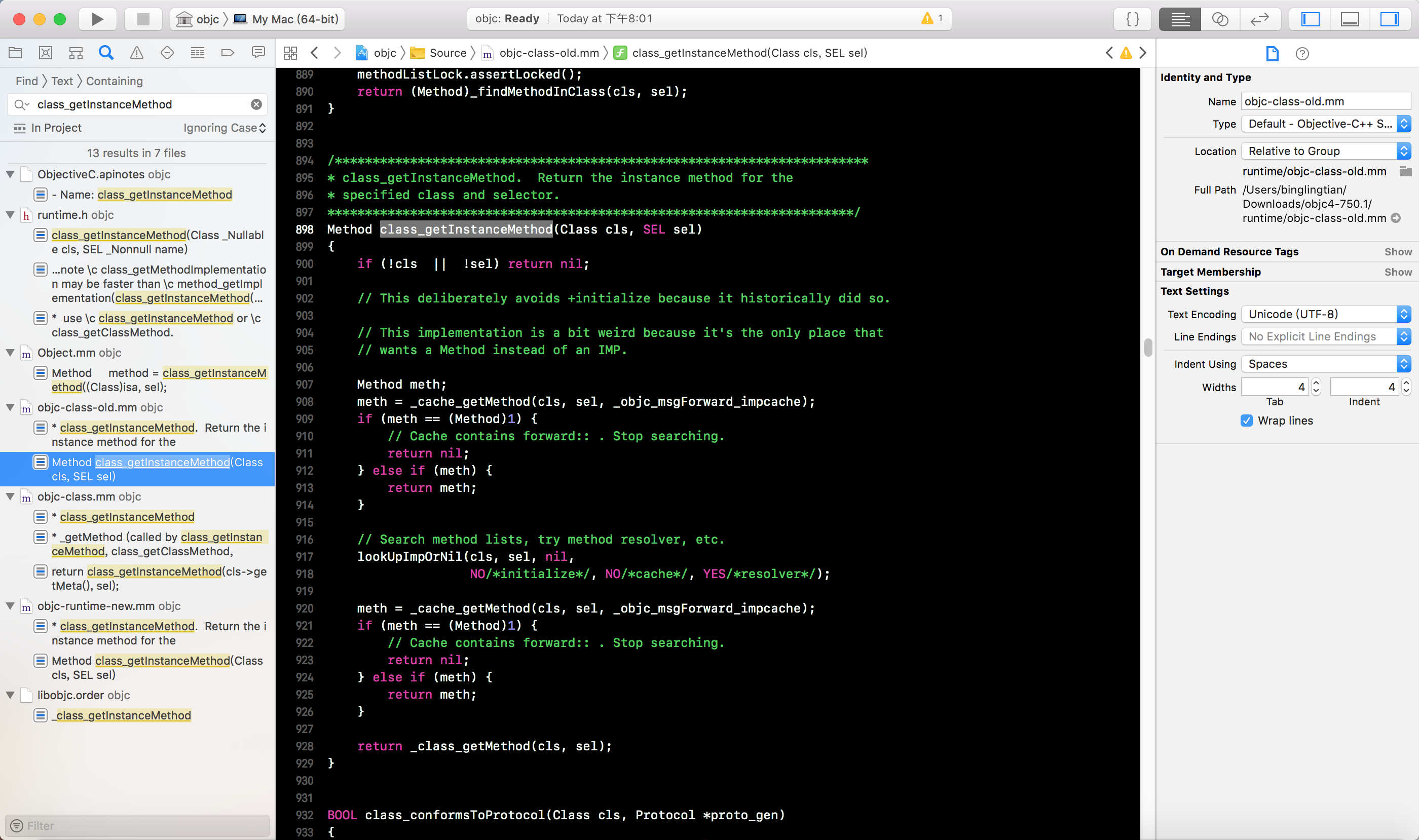Toggle the Wrap lines checkbox

(x=1246, y=421)
